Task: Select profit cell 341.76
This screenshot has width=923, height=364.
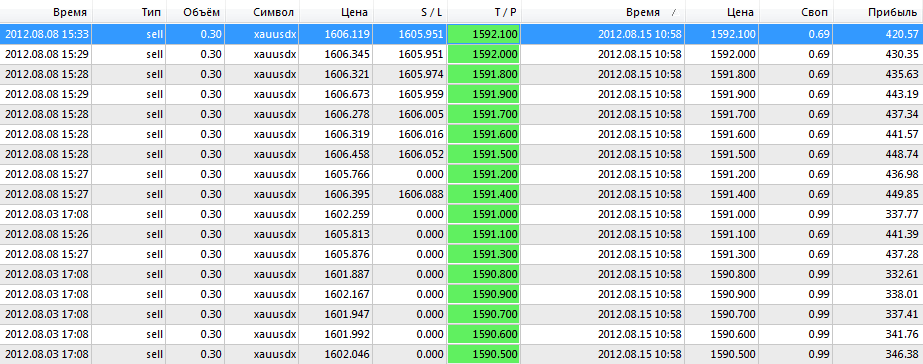Action: coord(878,335)
